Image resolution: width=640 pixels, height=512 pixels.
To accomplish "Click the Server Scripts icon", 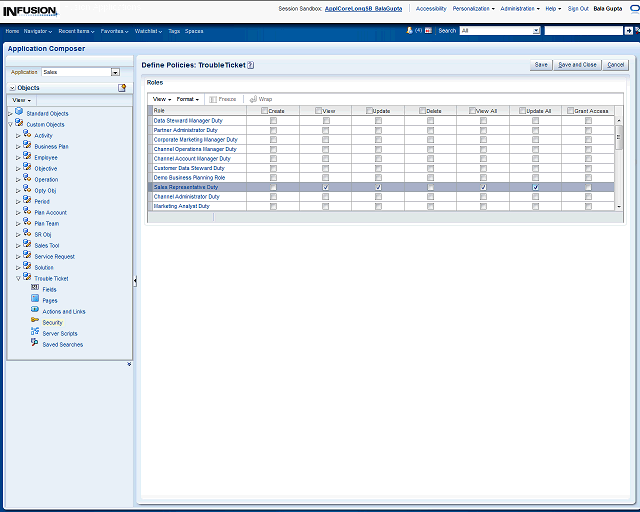I will tap(34, 333).
